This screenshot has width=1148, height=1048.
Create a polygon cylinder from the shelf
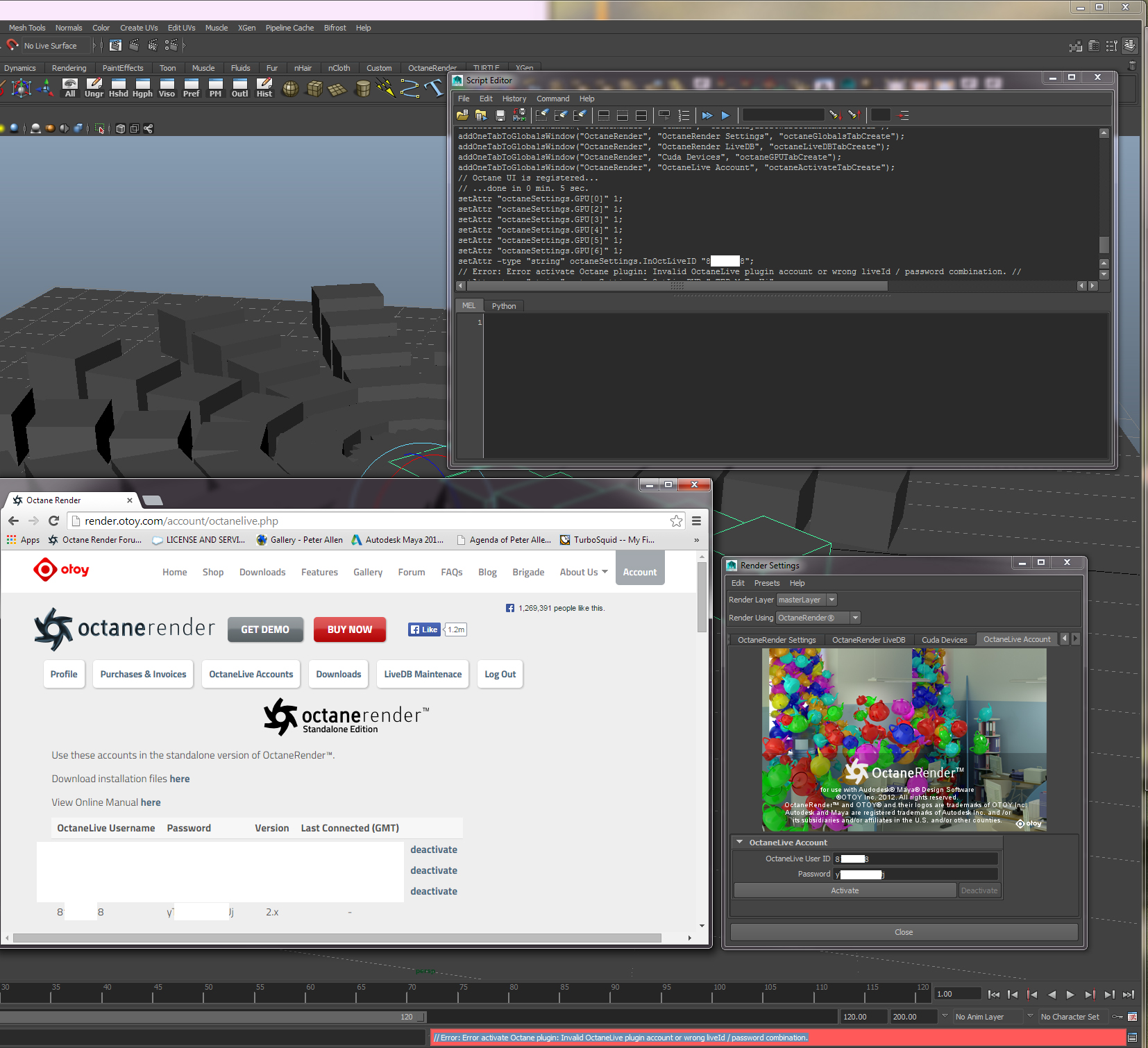pos(362,88)
